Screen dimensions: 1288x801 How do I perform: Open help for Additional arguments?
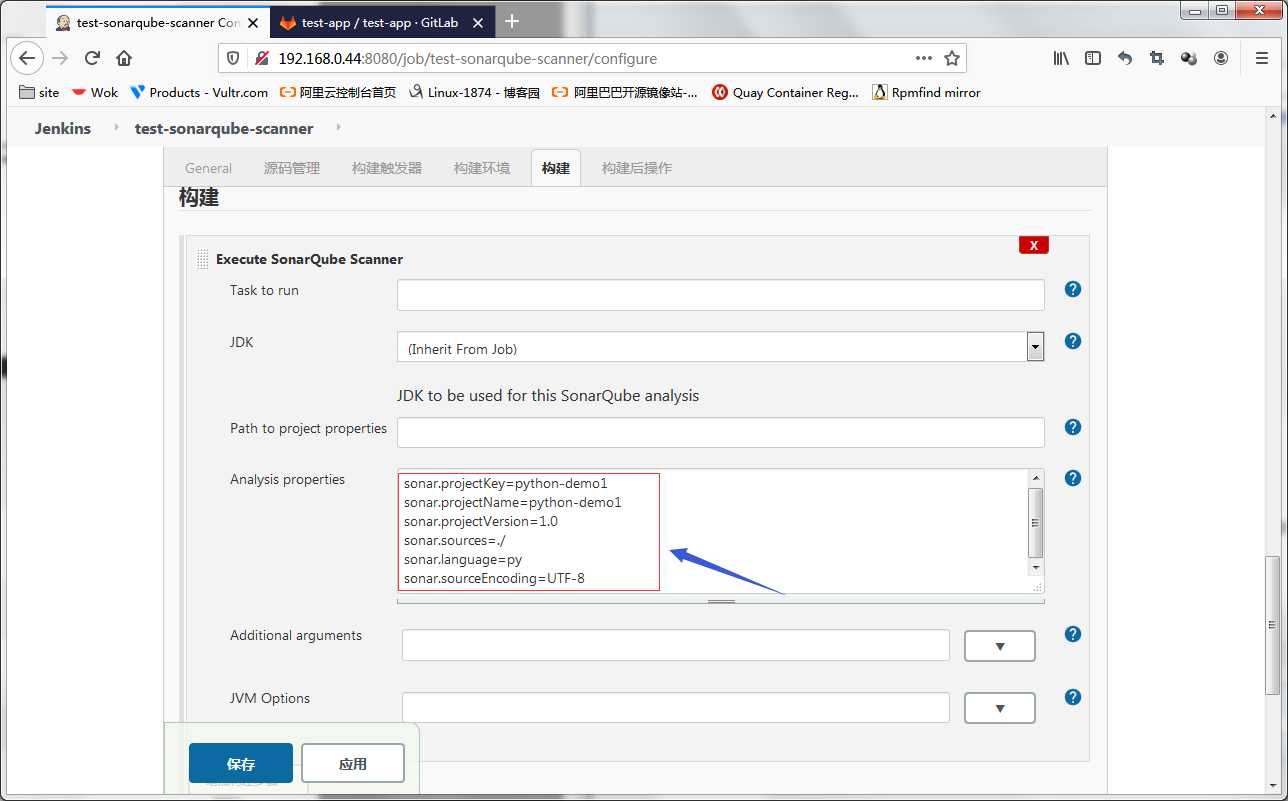[1072, 634]
